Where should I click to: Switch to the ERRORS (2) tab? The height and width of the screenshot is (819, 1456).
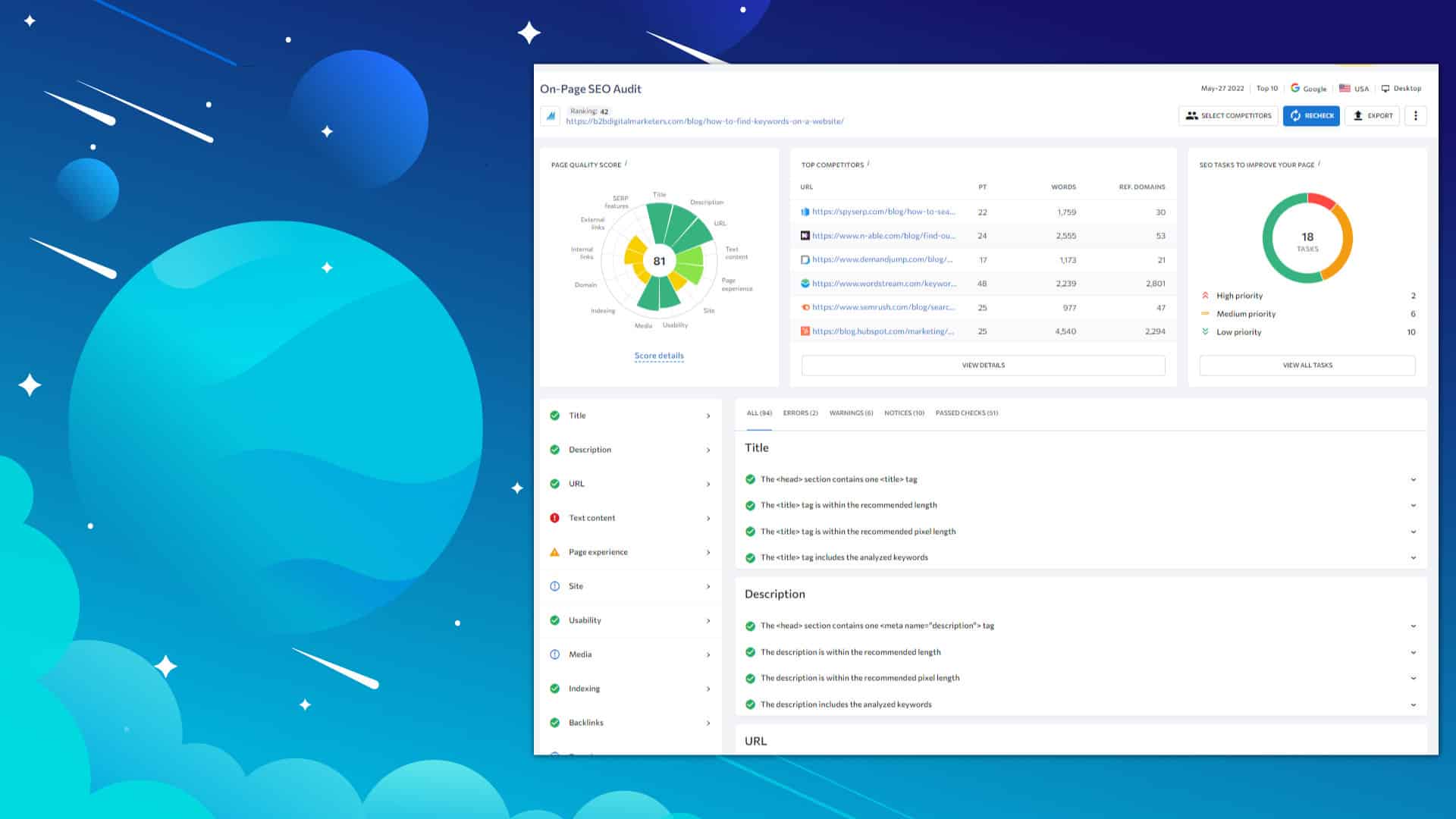[x=800, y=413]
